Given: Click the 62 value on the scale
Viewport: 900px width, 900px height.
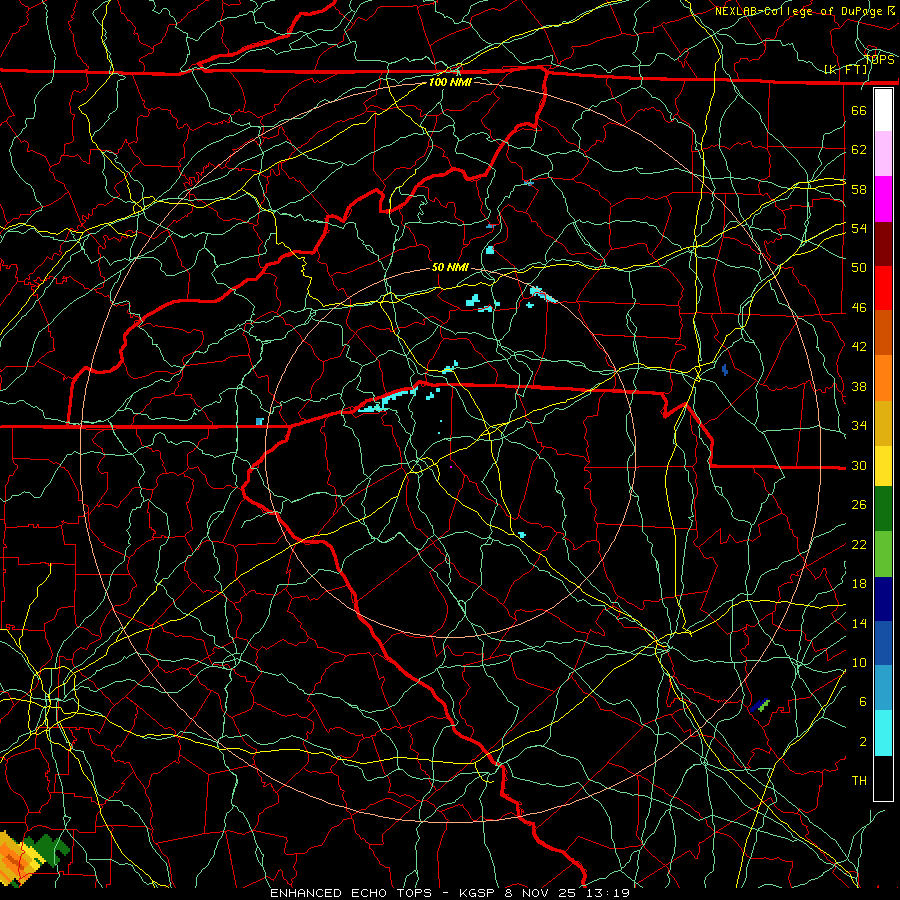Looking at the screenshot, I should point(859,149).
